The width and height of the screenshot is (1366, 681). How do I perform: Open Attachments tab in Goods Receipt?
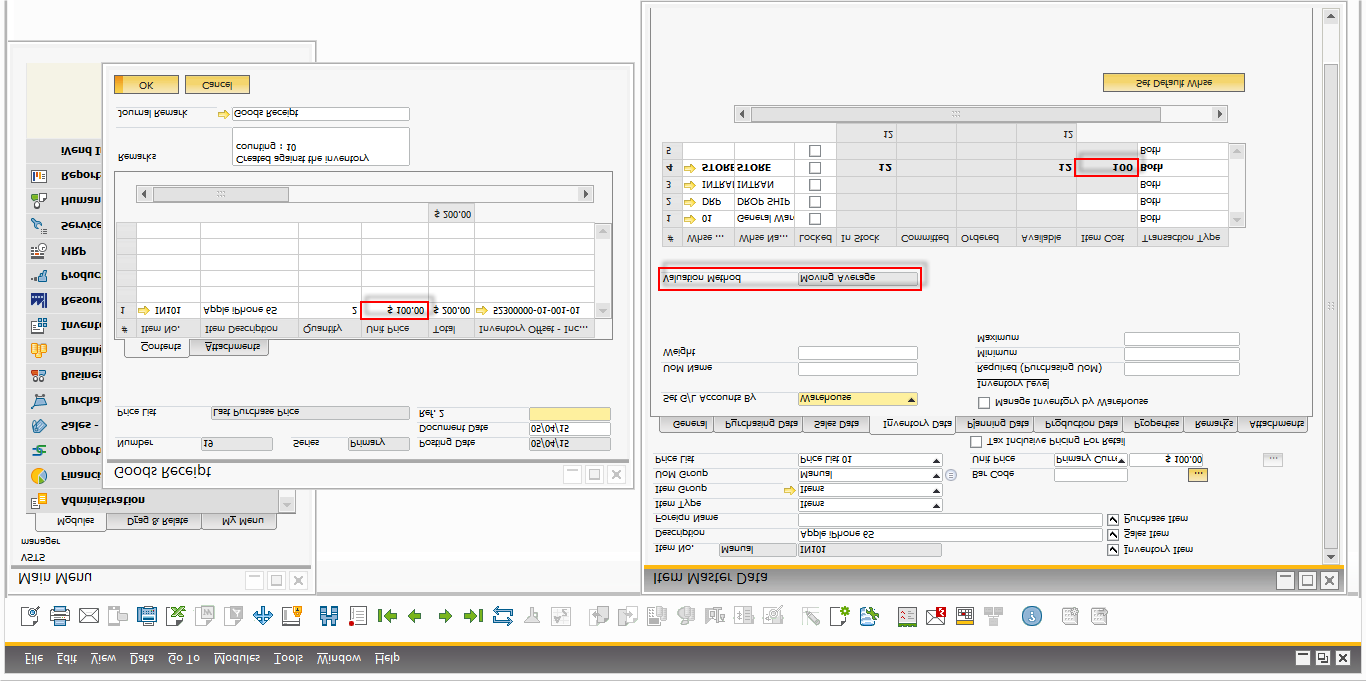tap(232, 347)
